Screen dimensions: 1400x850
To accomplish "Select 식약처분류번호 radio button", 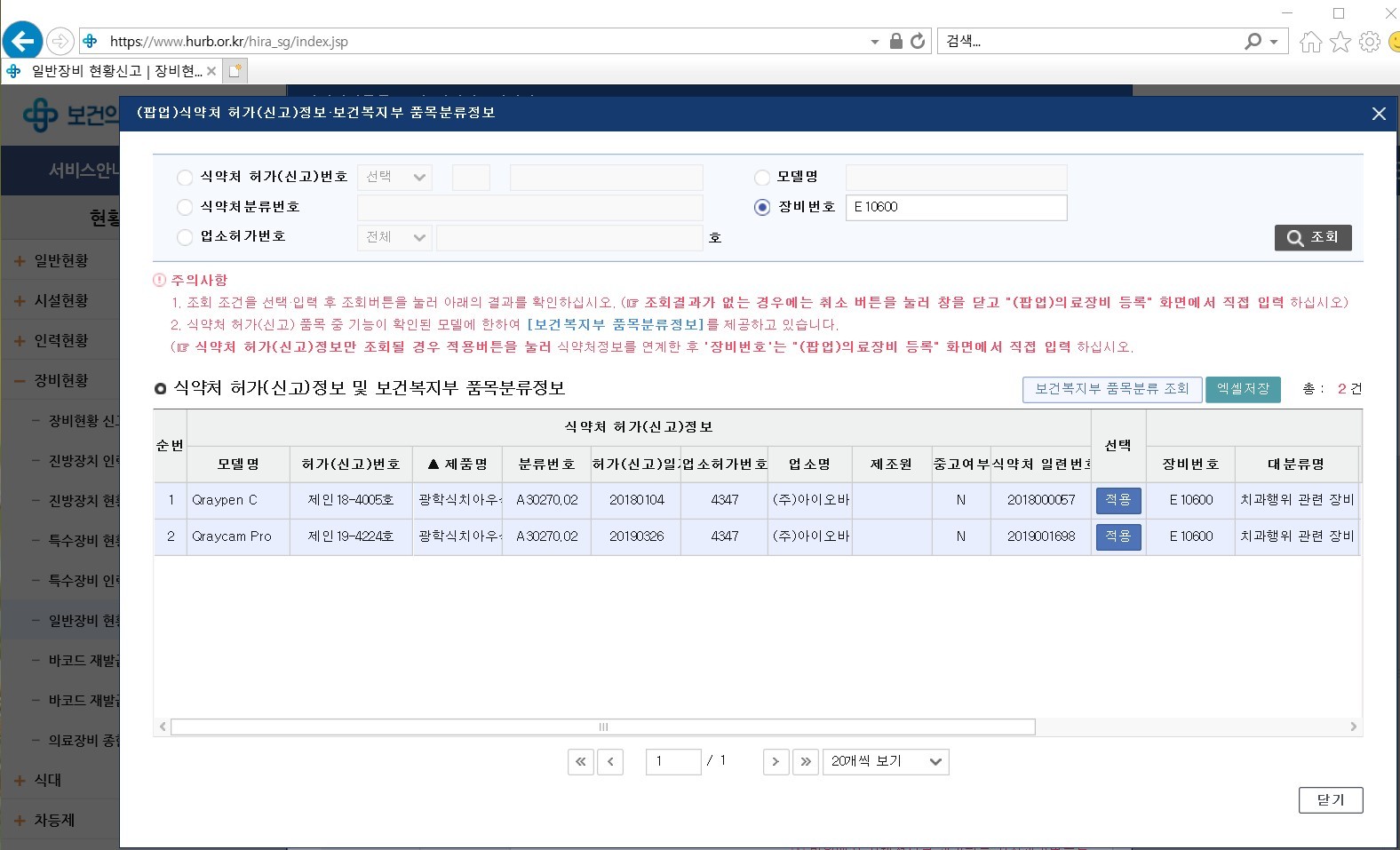I will [x=185, y=207].
